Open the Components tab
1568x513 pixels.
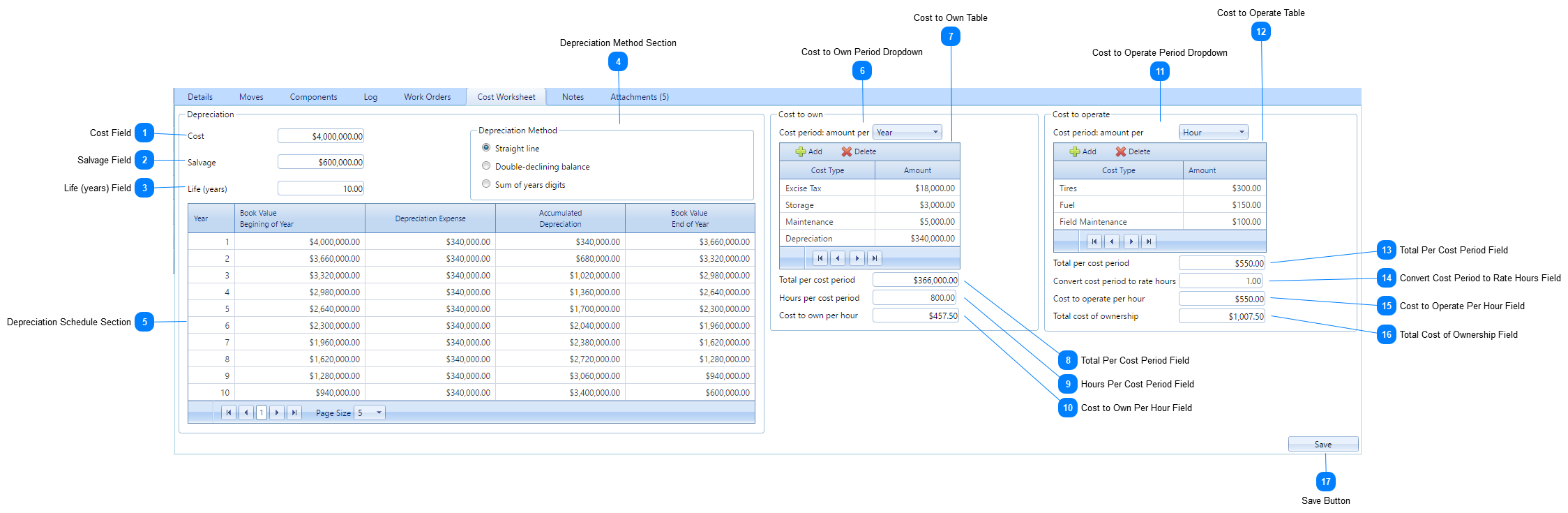pyautogui.click(x=313, y=97)
